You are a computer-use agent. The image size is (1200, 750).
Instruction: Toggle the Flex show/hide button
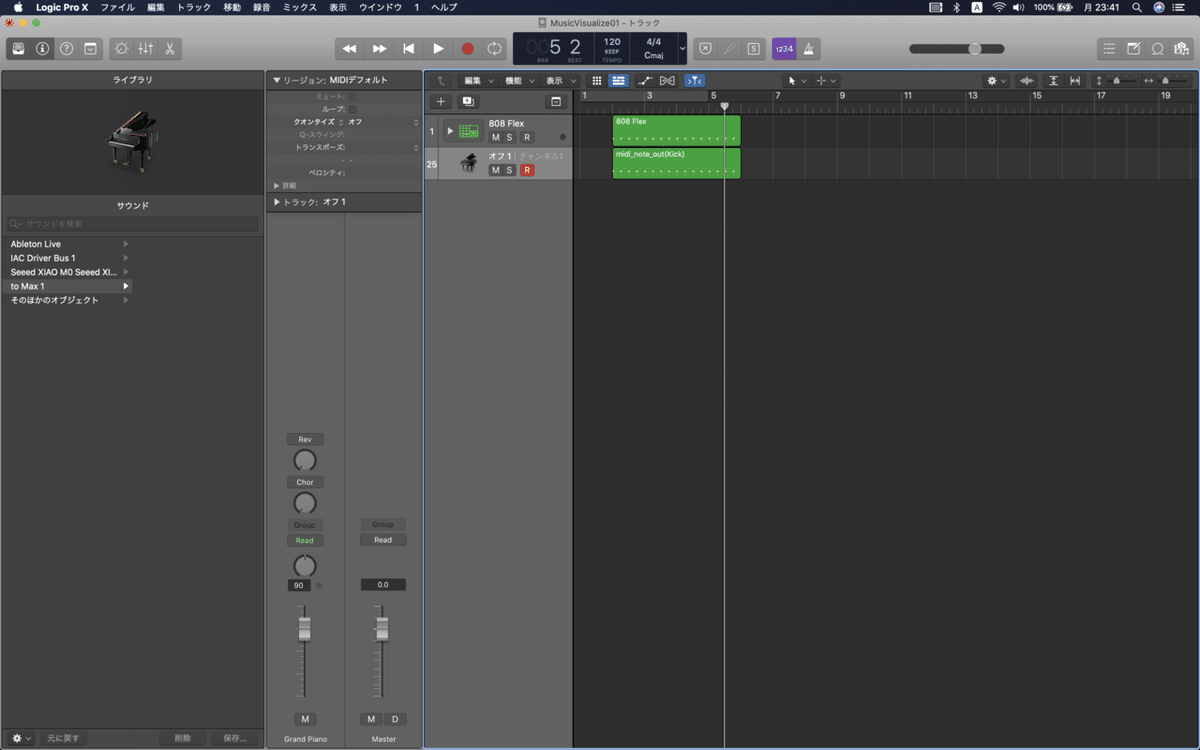click(x=667, y=80)
